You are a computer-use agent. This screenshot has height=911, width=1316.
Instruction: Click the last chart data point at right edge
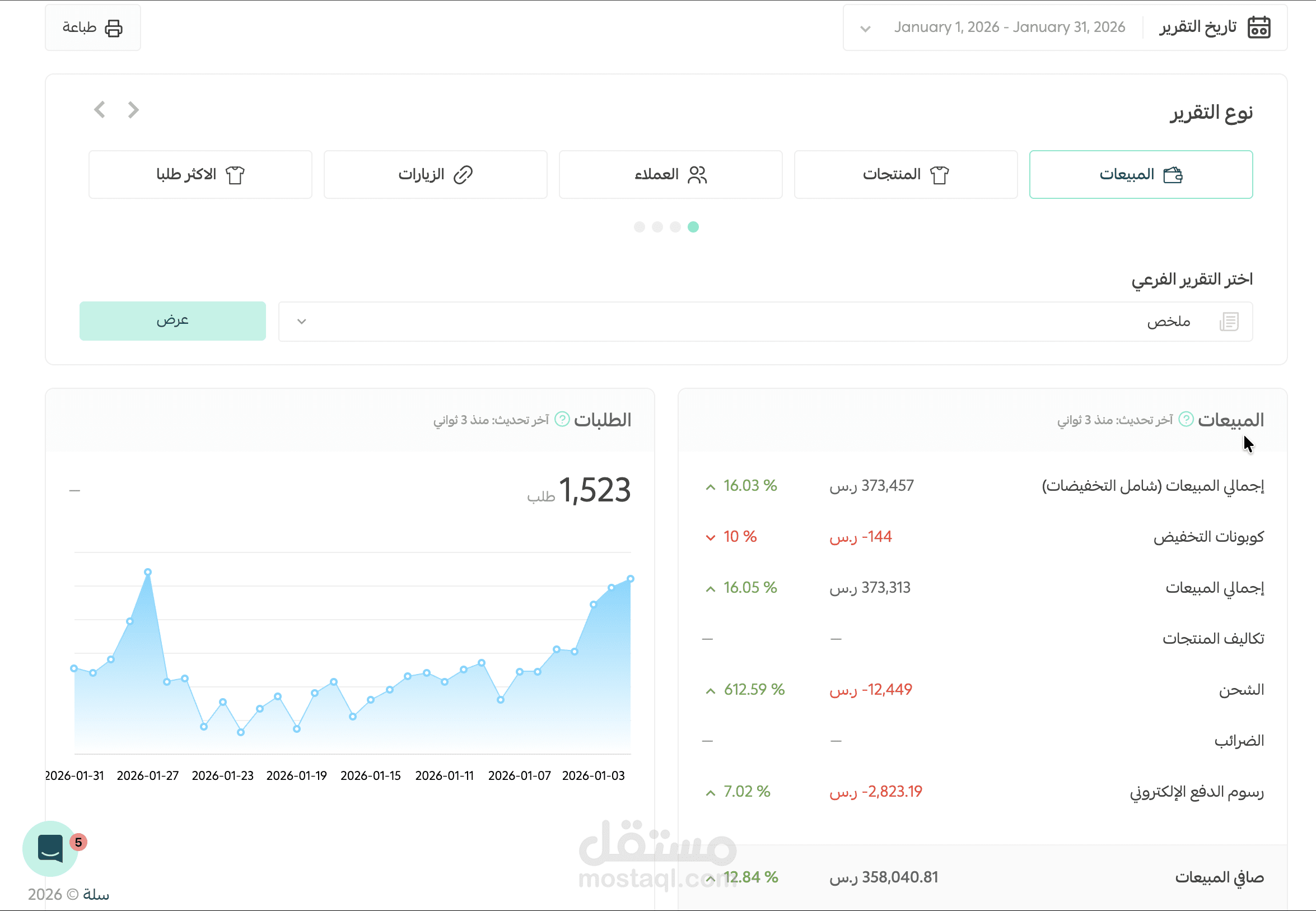(x=631, y=579)
